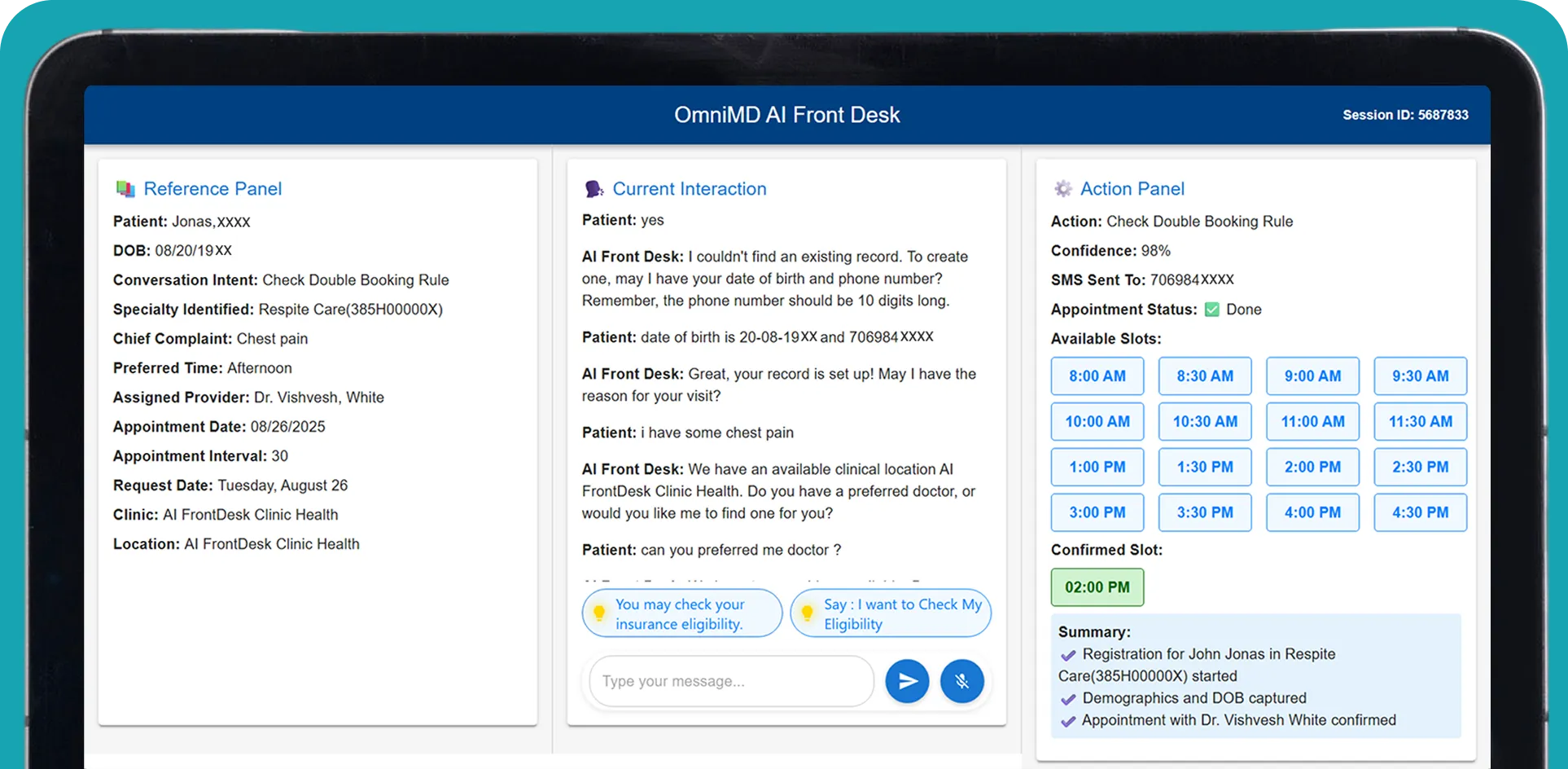
Task: Click the send message paper plane icon
Action: tap(907, 681)
